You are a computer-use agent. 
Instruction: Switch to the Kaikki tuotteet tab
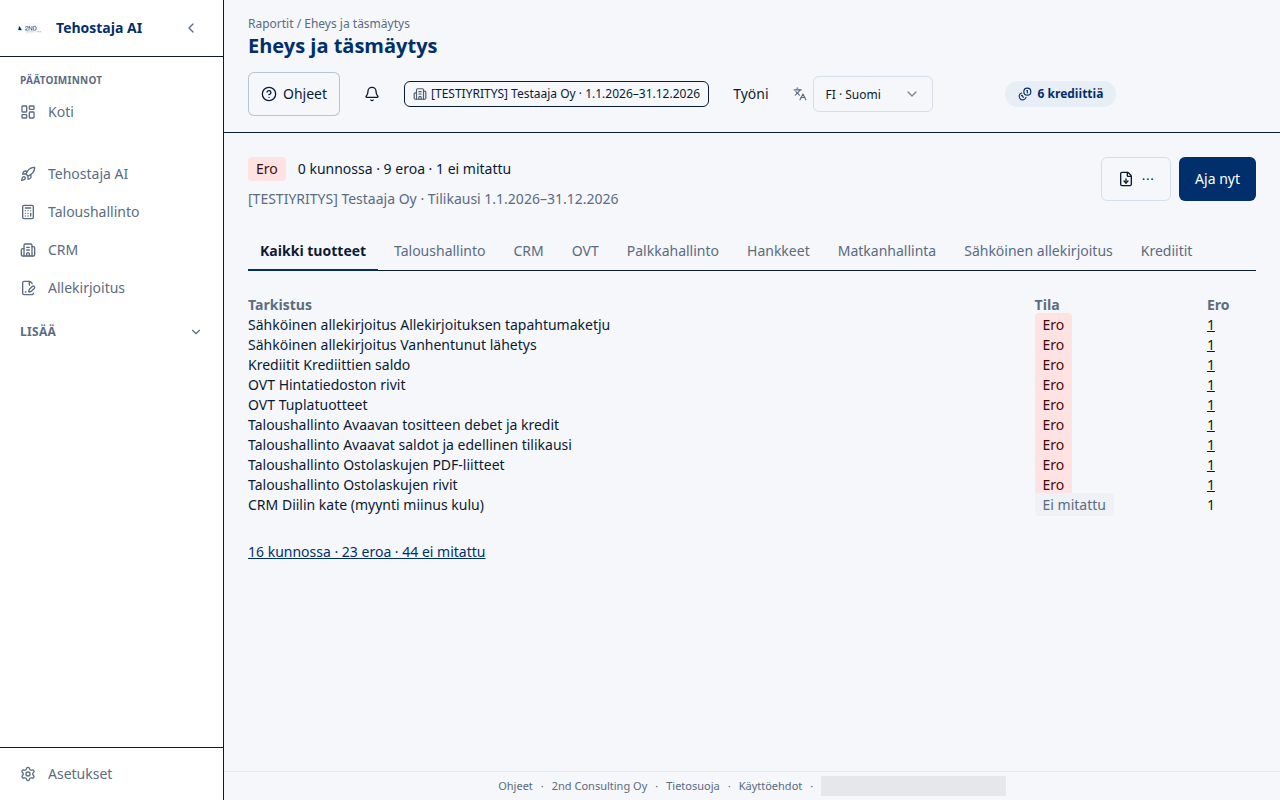(x=313, y=251)
